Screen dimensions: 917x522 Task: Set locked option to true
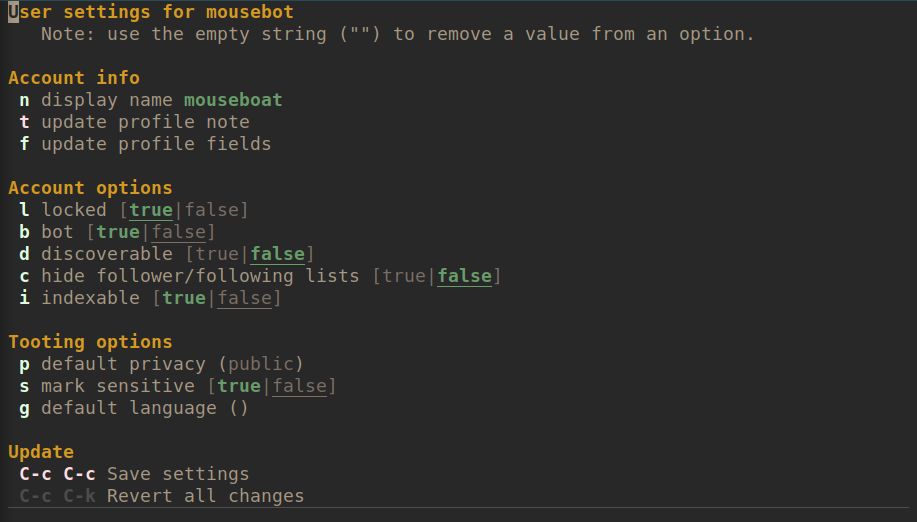151,210
